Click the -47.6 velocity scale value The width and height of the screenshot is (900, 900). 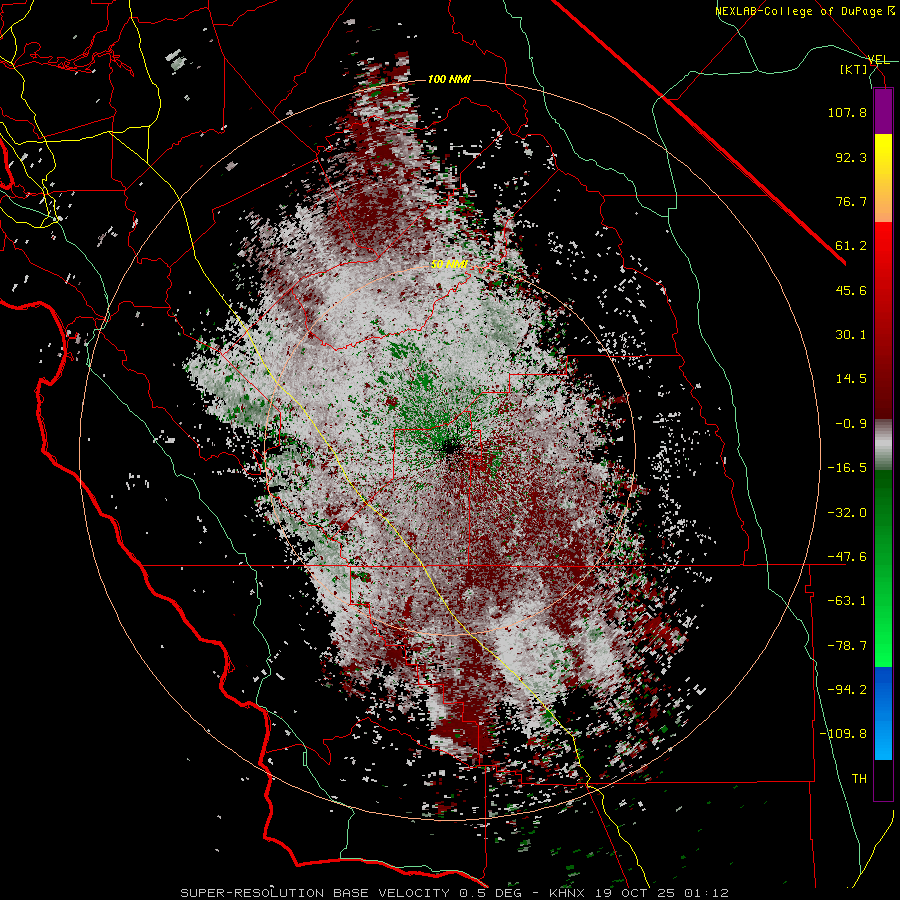tap(847, 557)
